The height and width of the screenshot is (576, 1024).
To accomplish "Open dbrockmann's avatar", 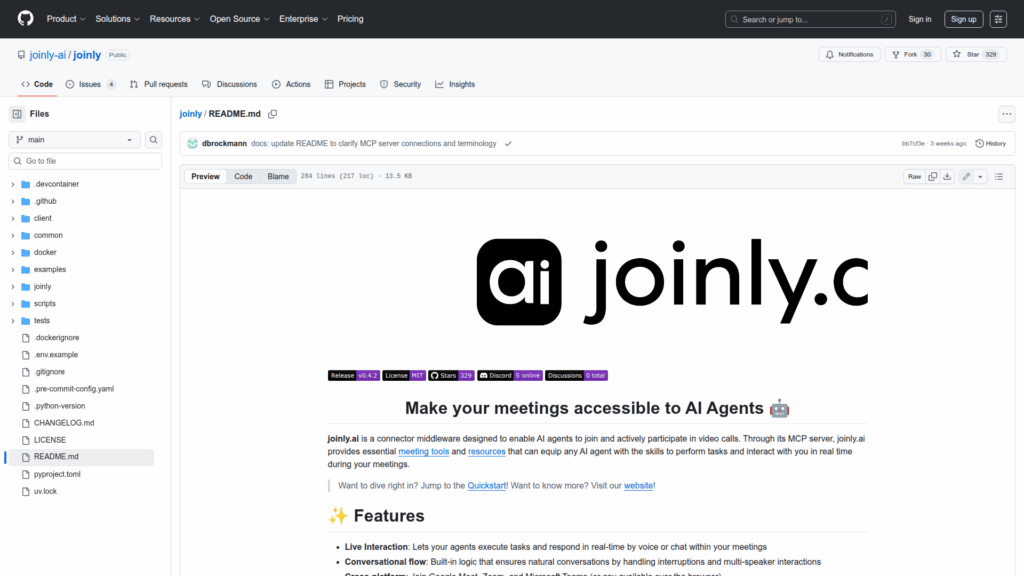I will click(192, 144).
